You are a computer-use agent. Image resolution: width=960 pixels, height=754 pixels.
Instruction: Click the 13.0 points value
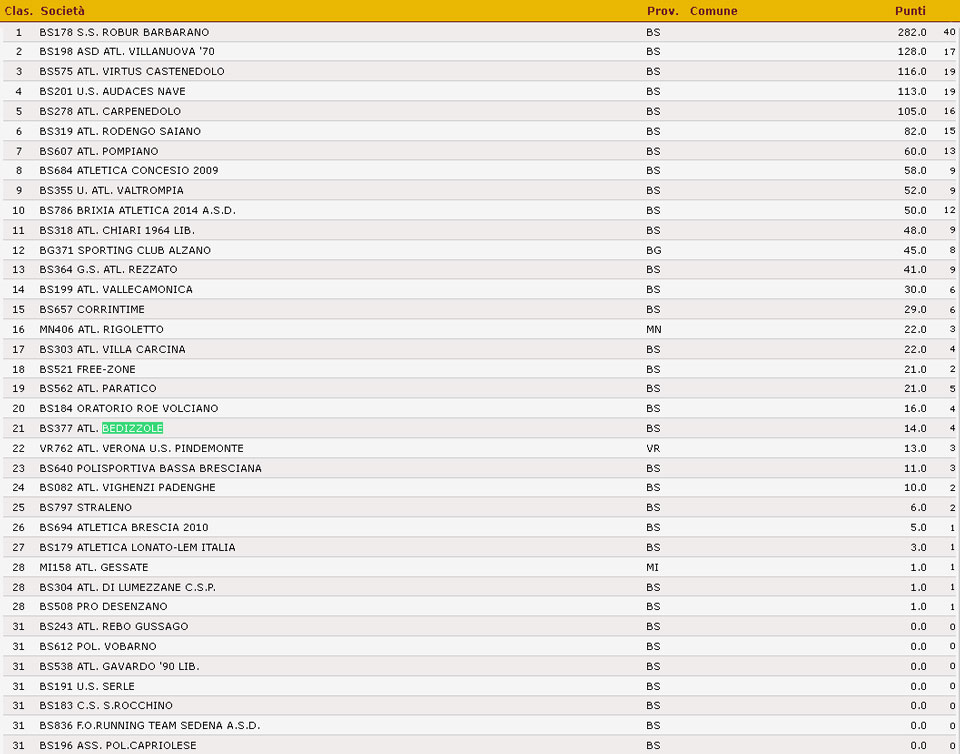pos(915,449)
